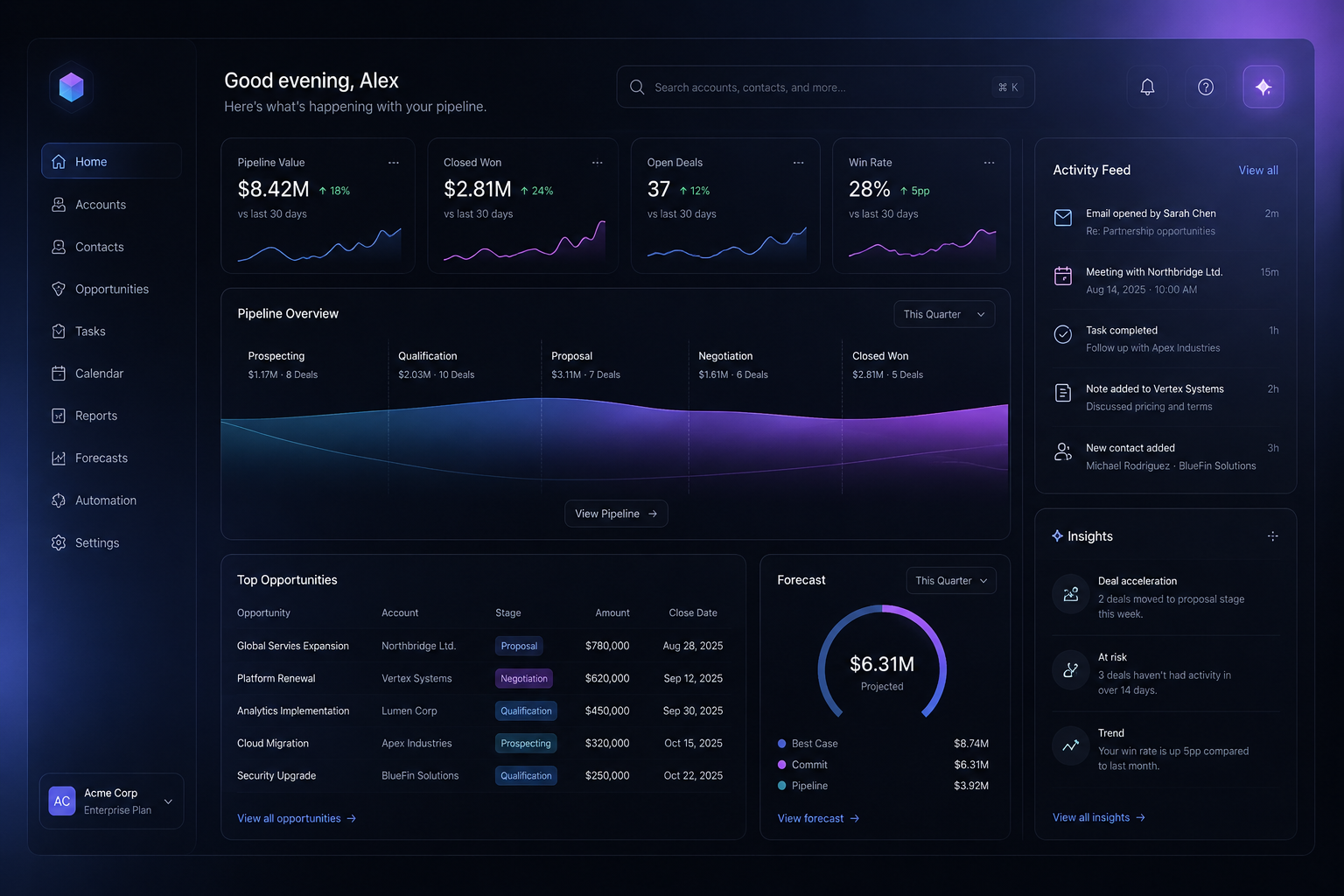Open Pipeline Value card options menu

[394, 163]
